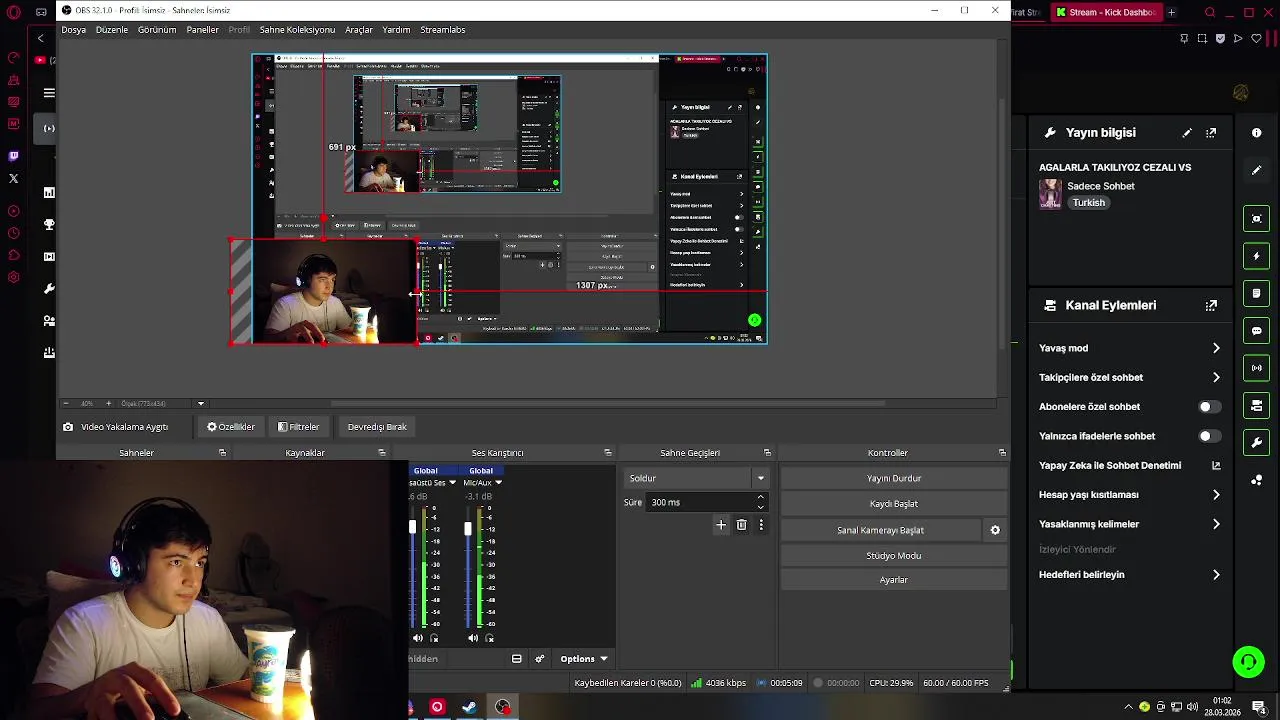The image size is (1280, 720).
Task: Open the Masaüstü Ses channel dropdown arrow
Action: pyautogui.click(x=452, y=483)
